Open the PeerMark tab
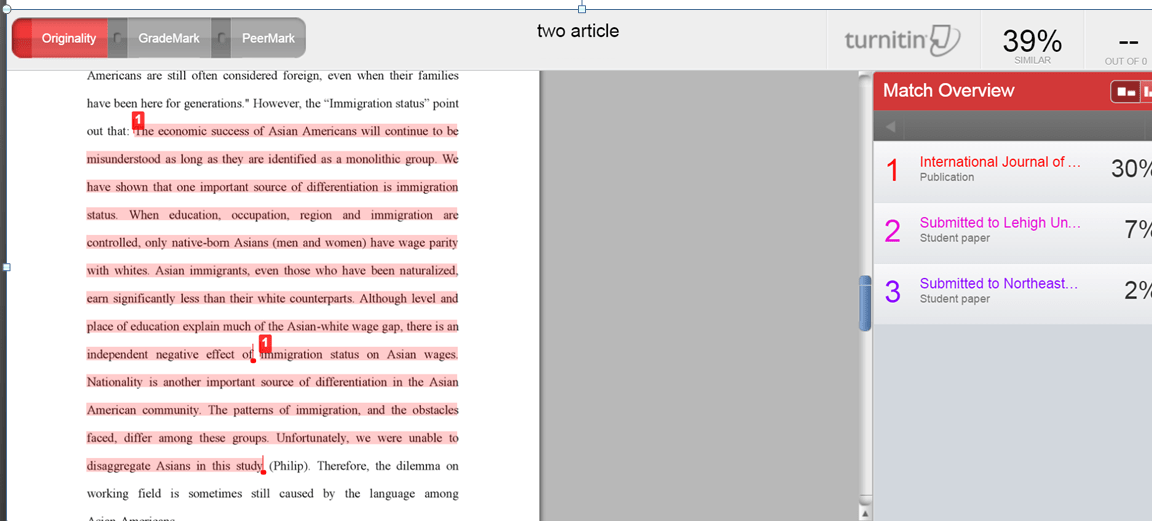 pyautogui.click(x=268, y=38)
